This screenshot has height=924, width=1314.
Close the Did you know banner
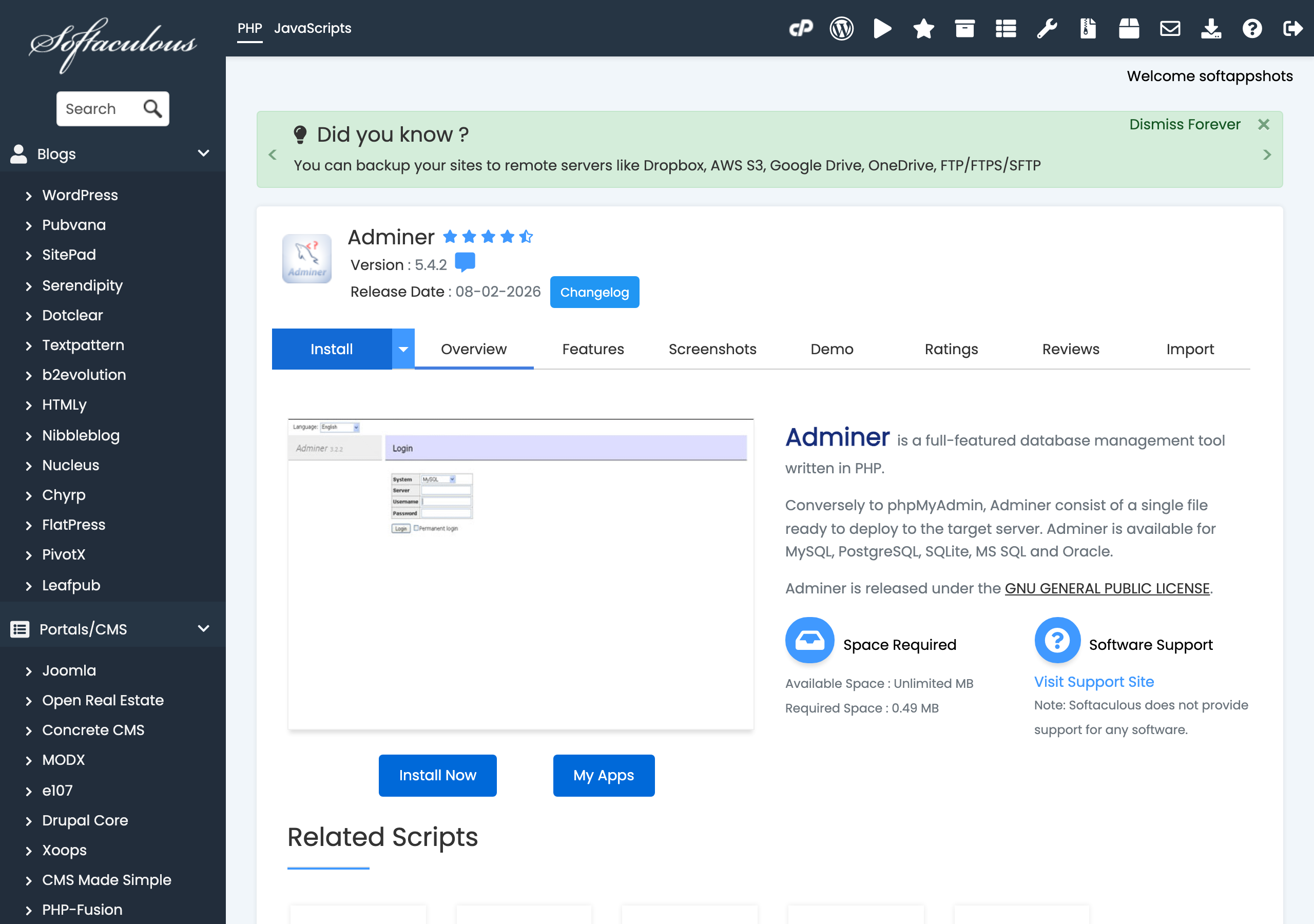(x=1264, y=124)
